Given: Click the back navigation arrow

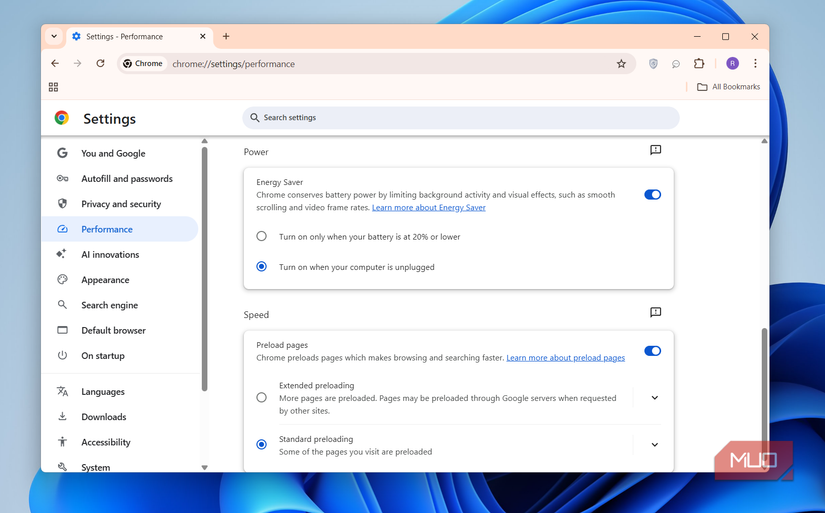Looking at the screenshot, I should pos(55,64).
